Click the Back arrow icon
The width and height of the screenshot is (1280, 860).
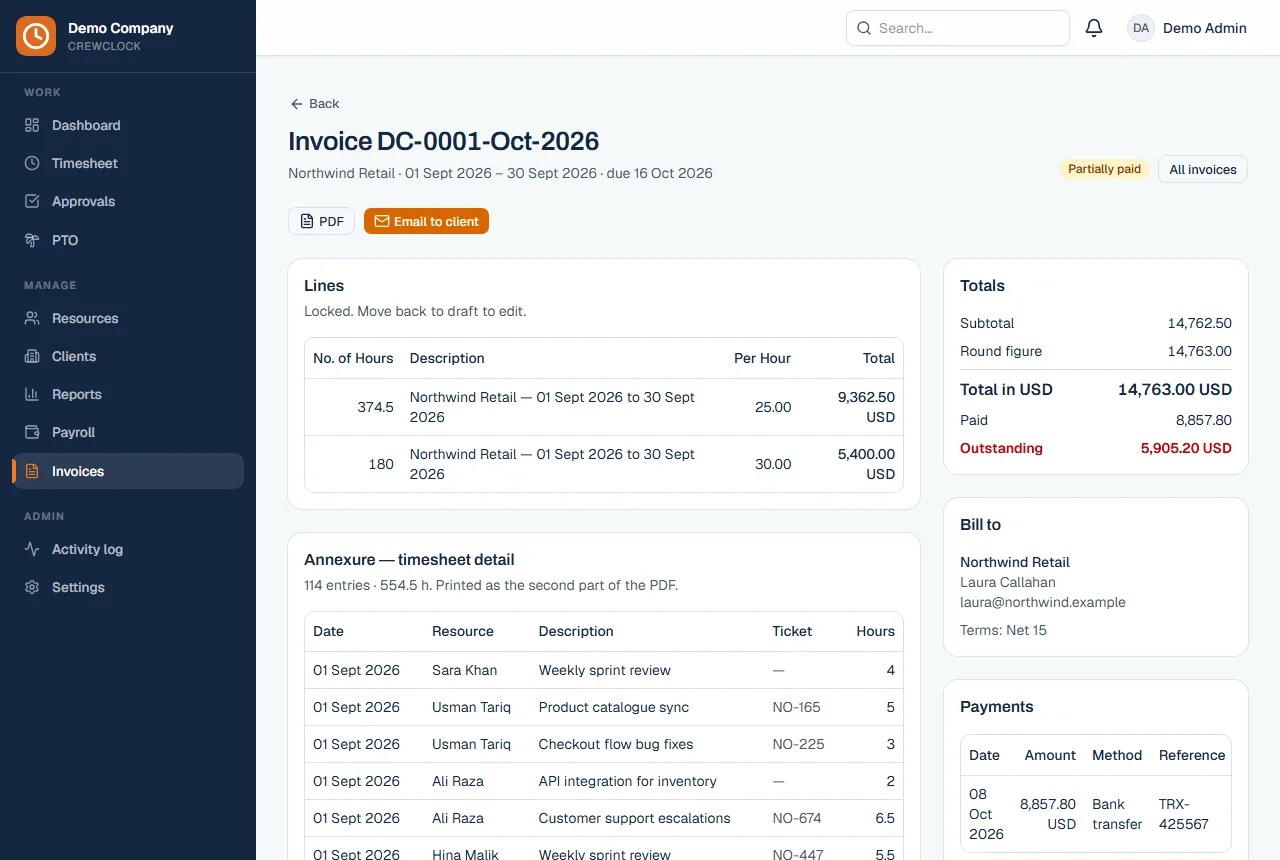pyautogui.click(x=296, y=104)
